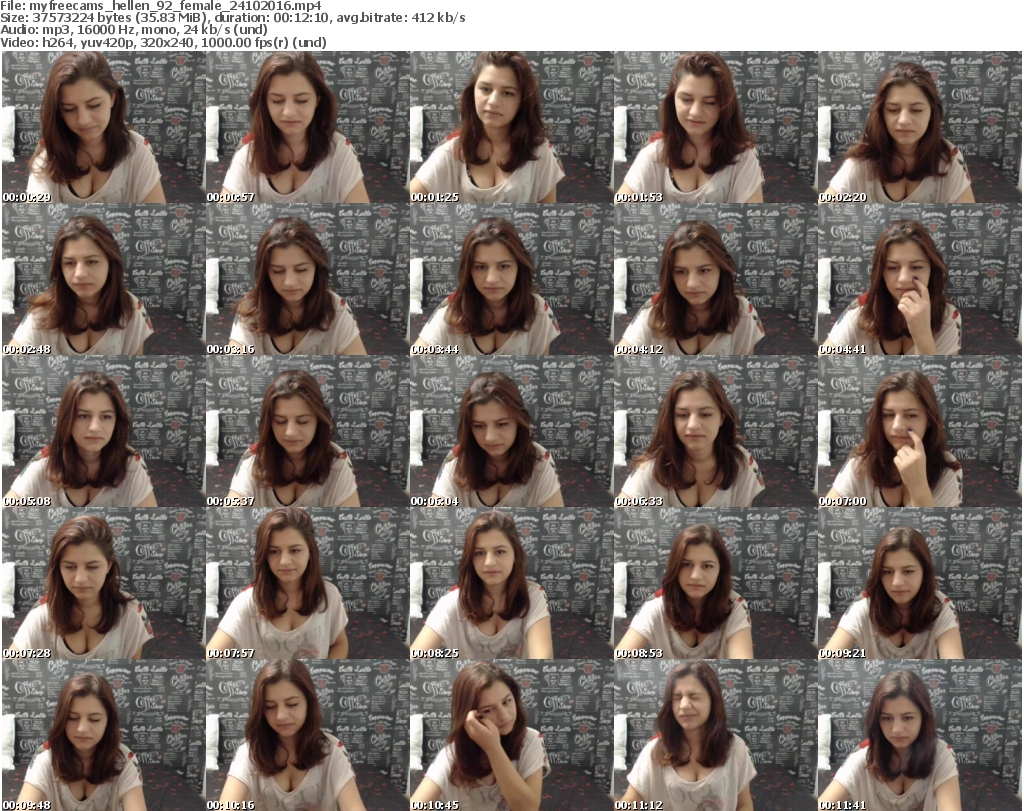Viewport: 1024px width, 811px height.
Task: Select the thumbnail frame at 00:03:44
Action: 511,279
